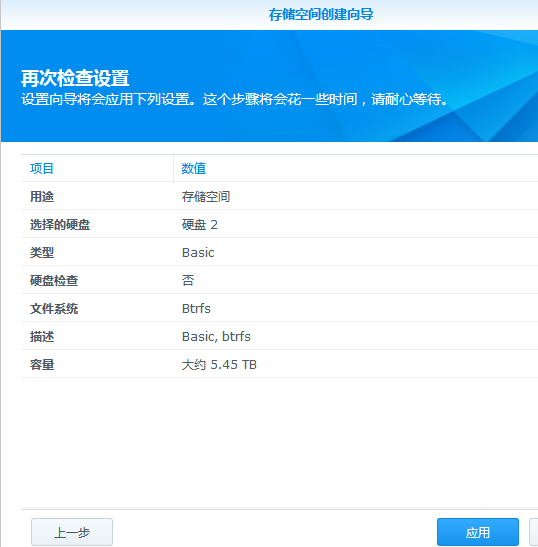The width and height of the screenshot is (538, 547).
Task: Click the 容量 row label
Action: coord(42,365)
